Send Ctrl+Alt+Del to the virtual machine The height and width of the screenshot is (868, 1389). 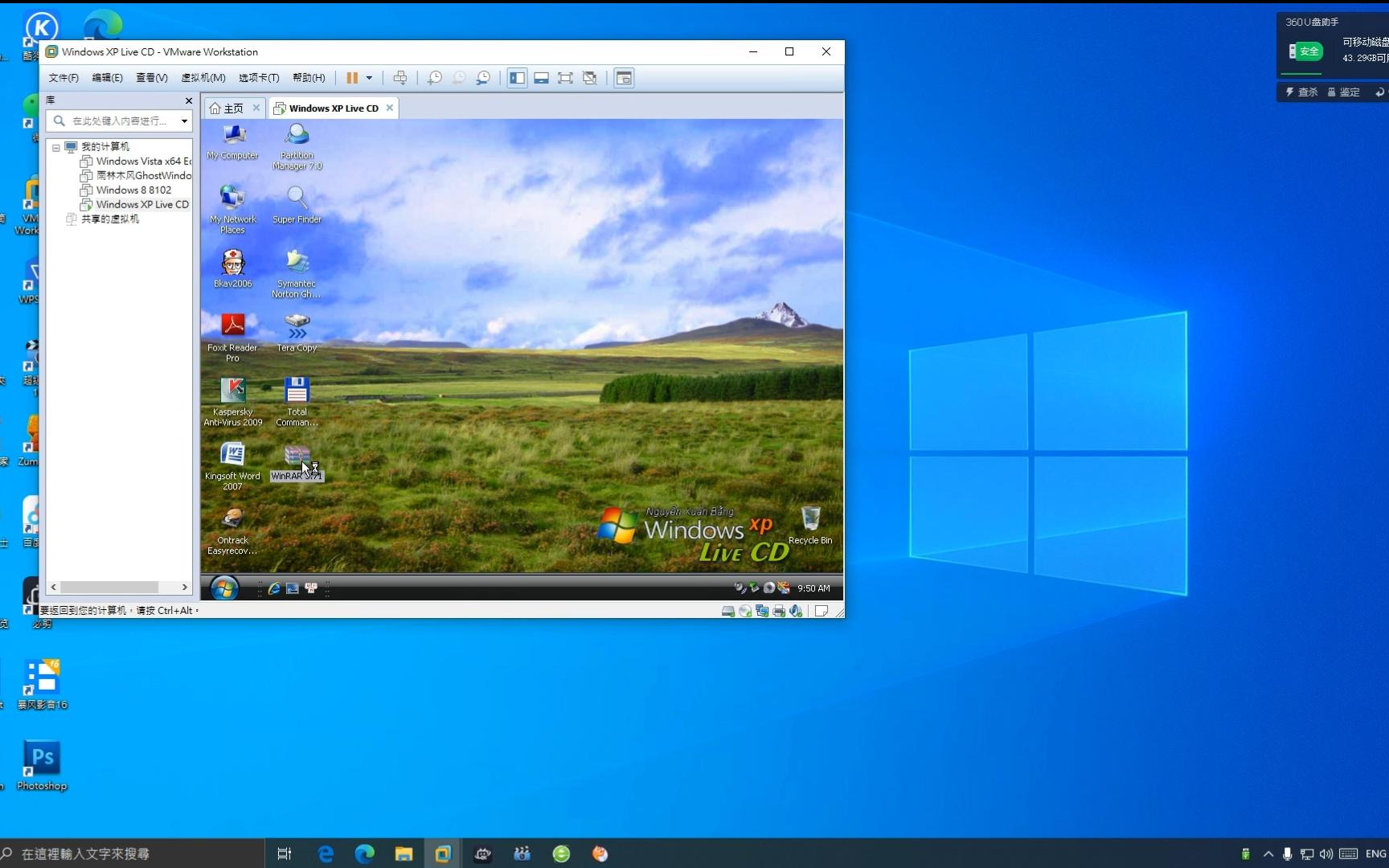399,78
